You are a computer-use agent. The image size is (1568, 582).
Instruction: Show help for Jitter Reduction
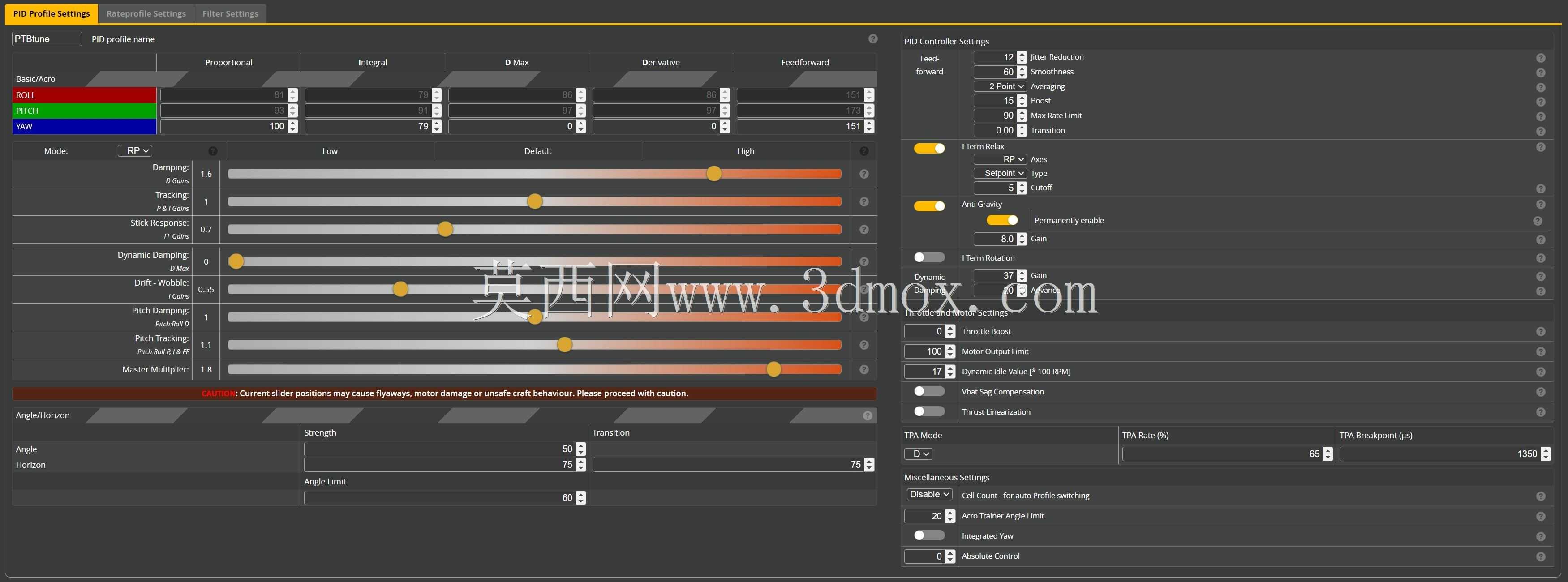click(x=1541, y=58)
